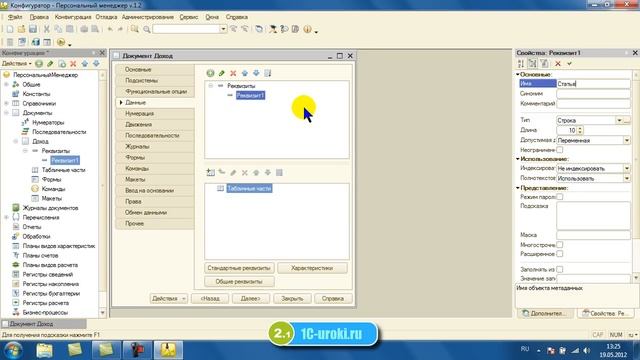The height and width of the screenshot is (360, 640).
Task: Move item down in Configuration panel toolbar
Action: click(96, 64)
